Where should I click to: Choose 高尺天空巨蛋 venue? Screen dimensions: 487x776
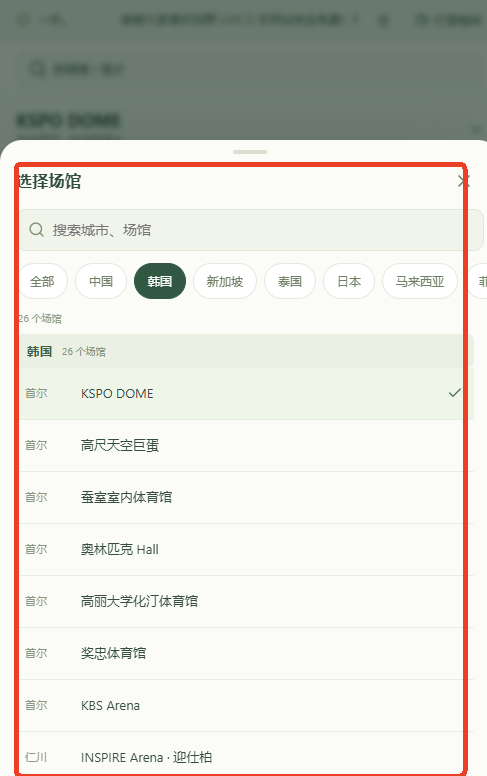tap(246, 446)
